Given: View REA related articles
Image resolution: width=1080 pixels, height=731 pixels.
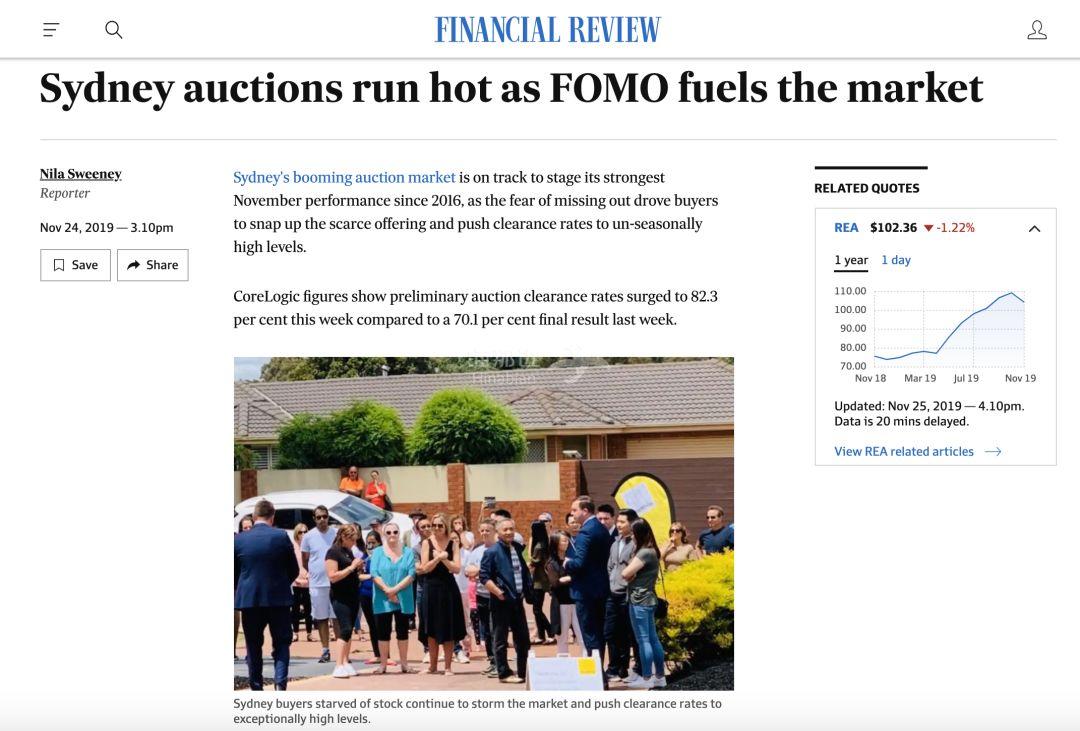Looking at the screenshot, I should 904,452.
